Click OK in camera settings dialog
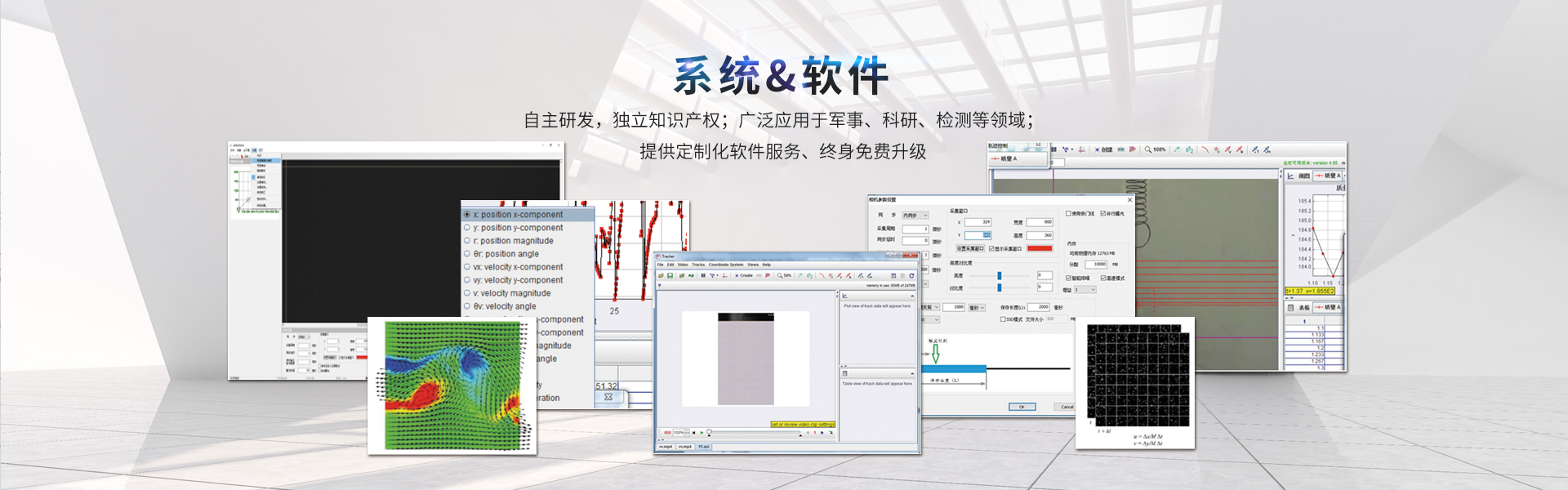 (1021, 407)
